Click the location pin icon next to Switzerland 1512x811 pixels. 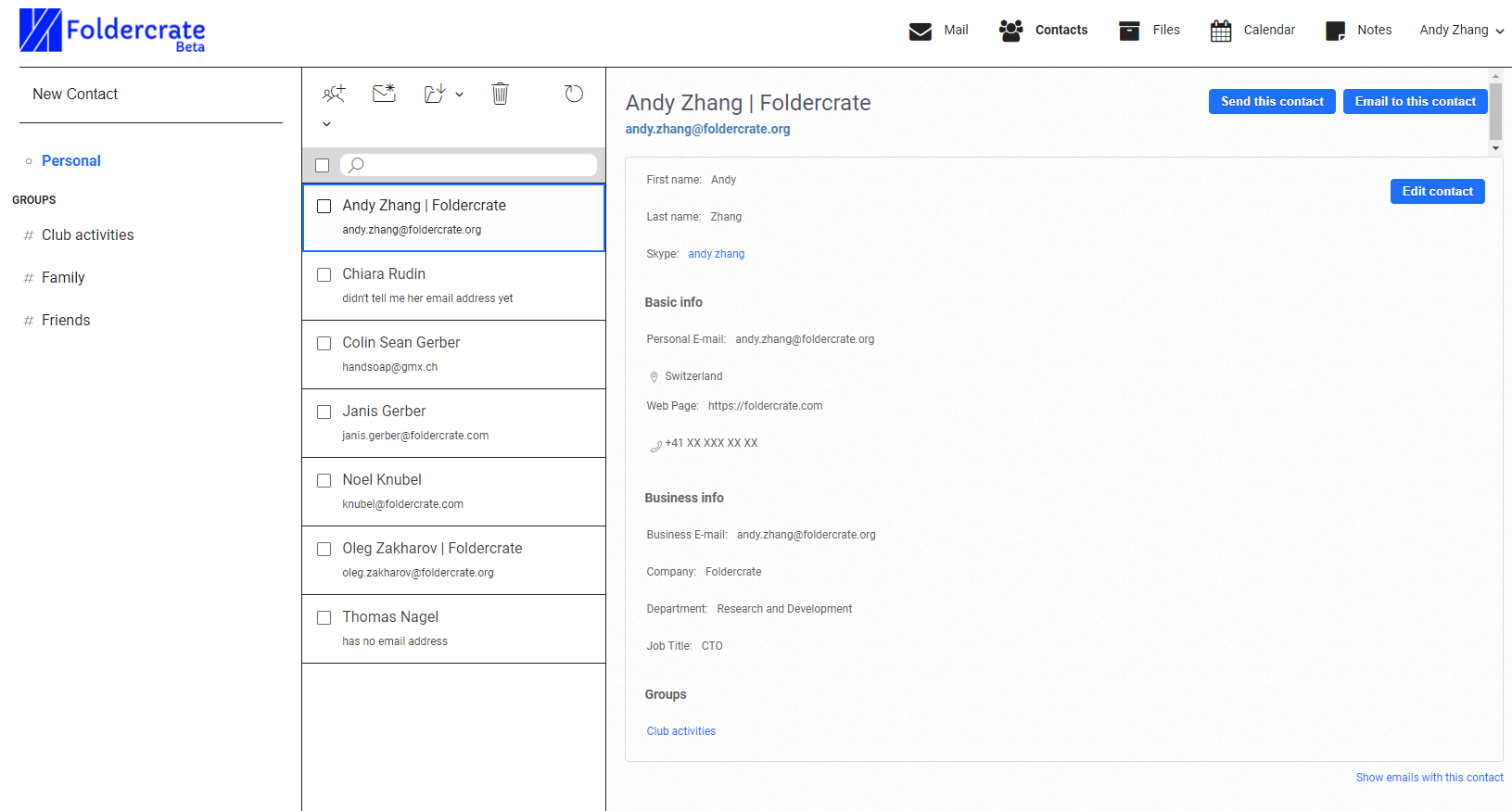point(654,376)
